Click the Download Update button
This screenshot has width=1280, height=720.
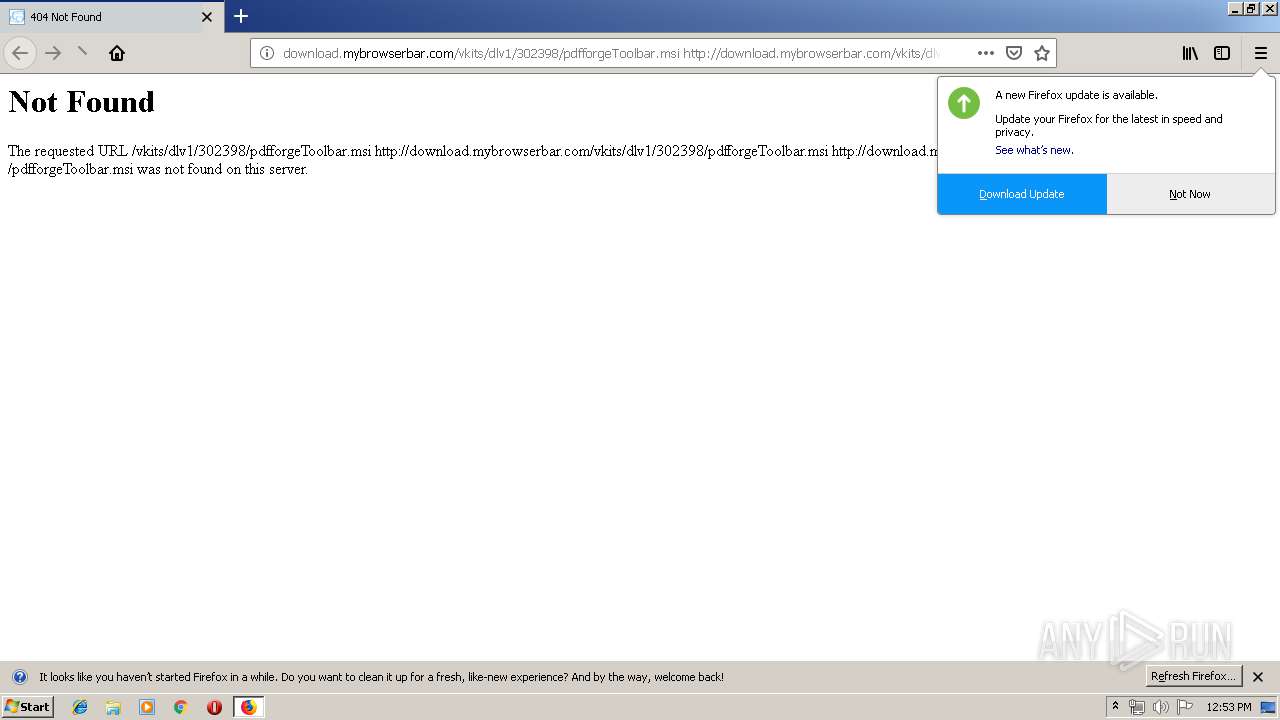[1022, 194]
